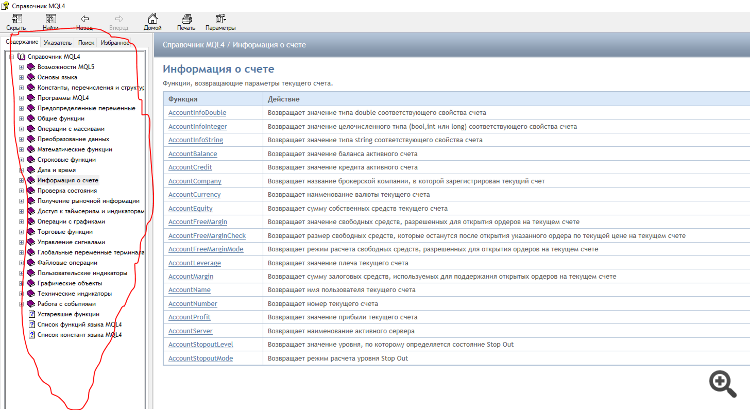This screenshot has height=410, width=750.
Task: Click the book icon beside Управление сигналами
Action: (31, 242)
